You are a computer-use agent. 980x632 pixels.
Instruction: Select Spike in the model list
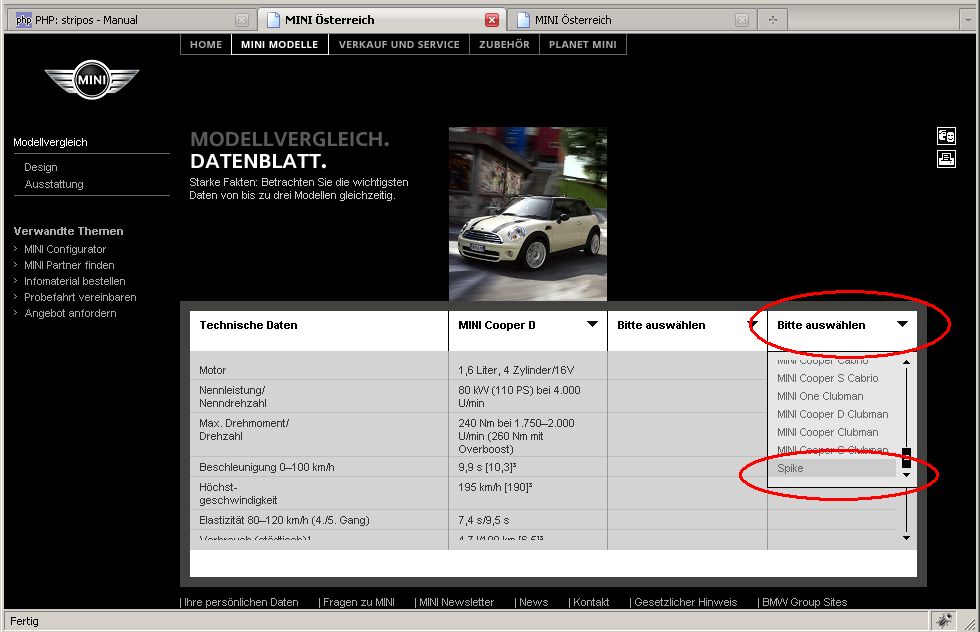[790, 468]
